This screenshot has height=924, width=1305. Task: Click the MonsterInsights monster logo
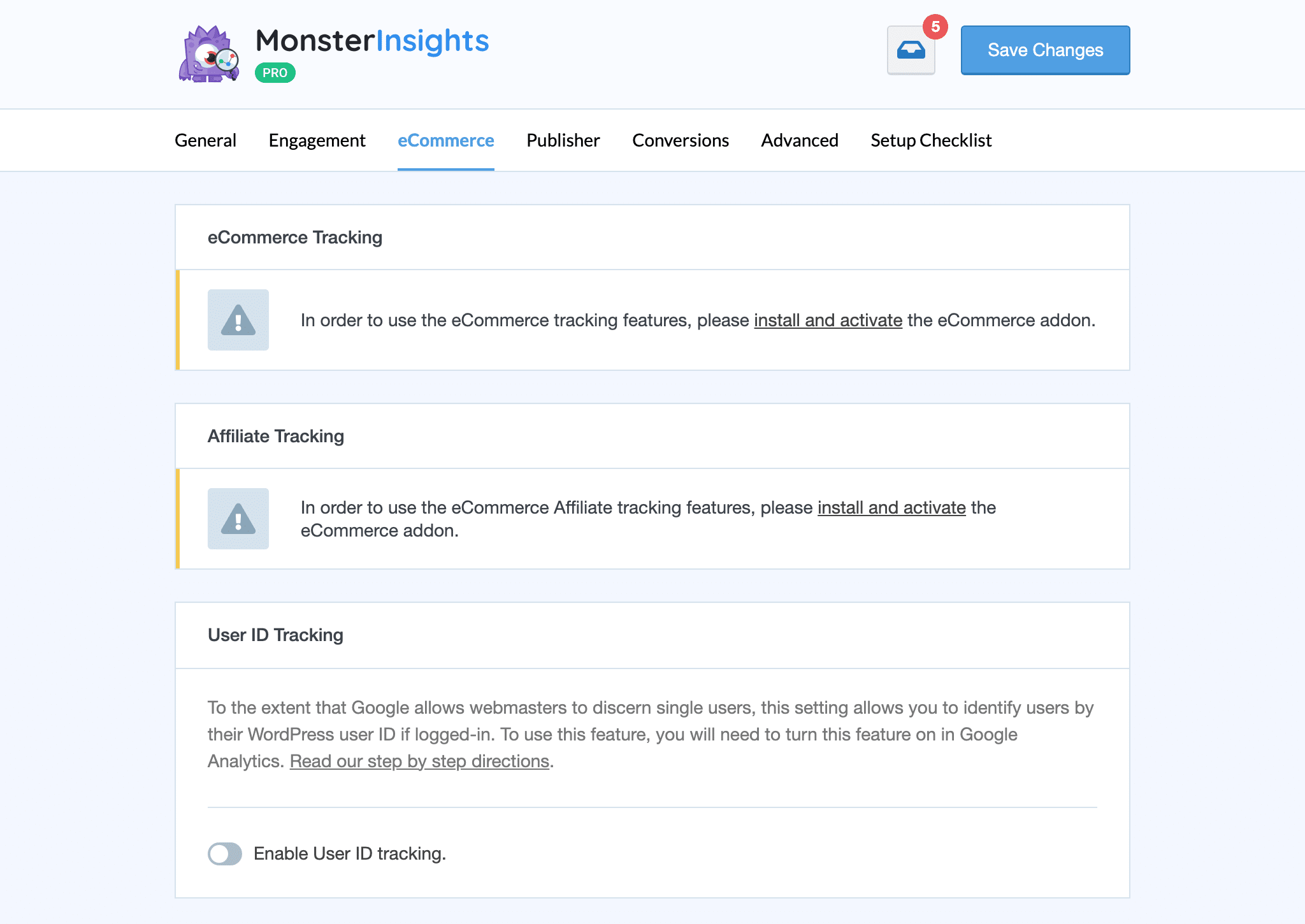coord(209,54)
